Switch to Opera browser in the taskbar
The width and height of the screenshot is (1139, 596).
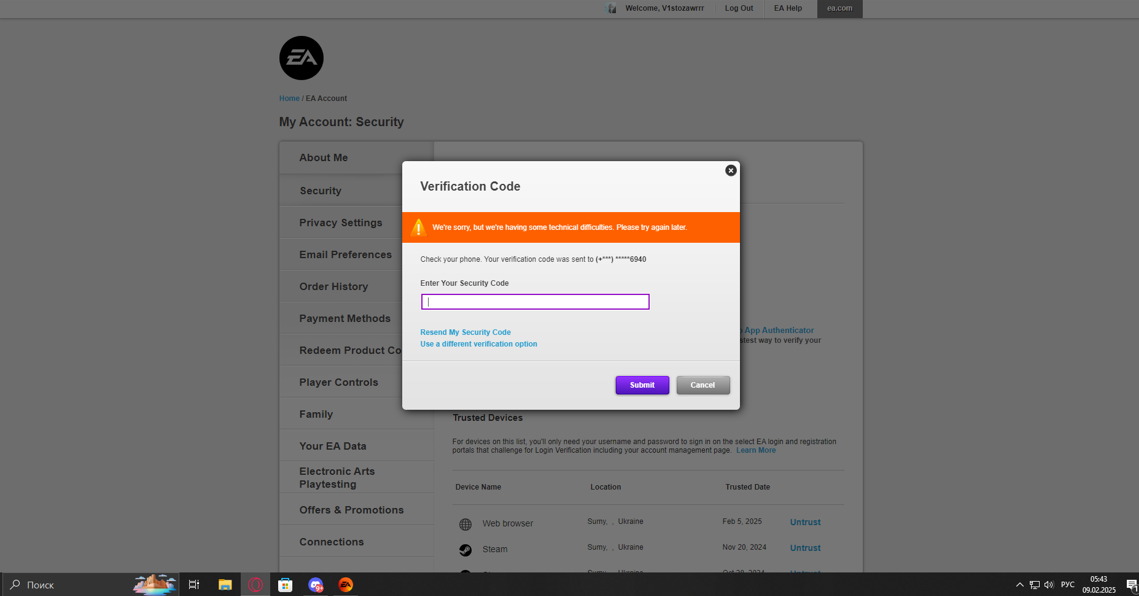click(255, 585)
